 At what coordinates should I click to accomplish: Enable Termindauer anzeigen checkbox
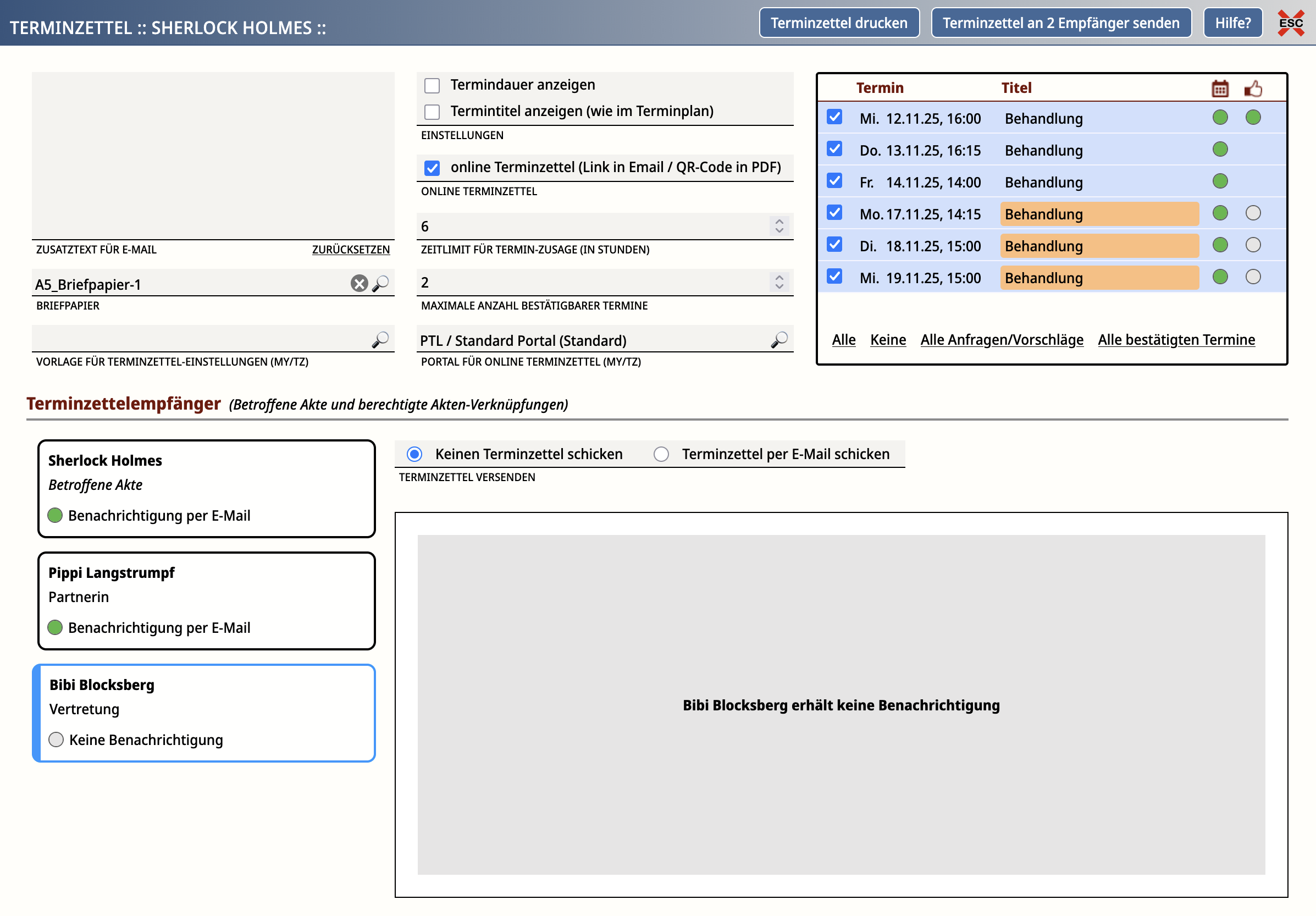[432, 85]
